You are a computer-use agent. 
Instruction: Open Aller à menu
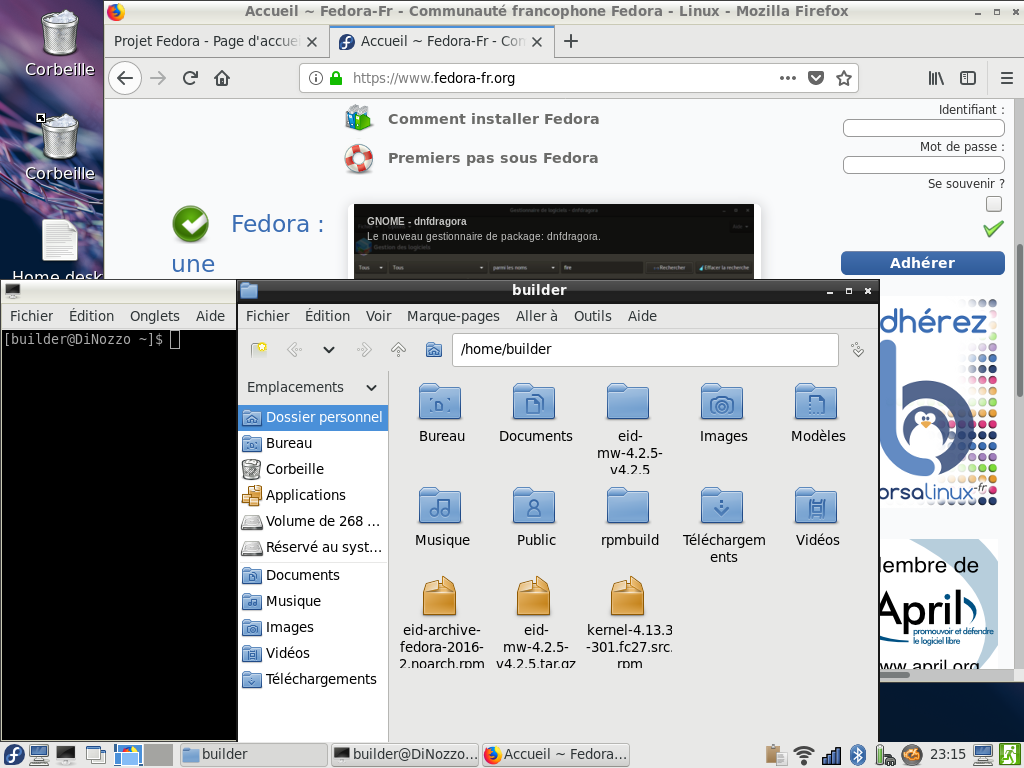537,316
